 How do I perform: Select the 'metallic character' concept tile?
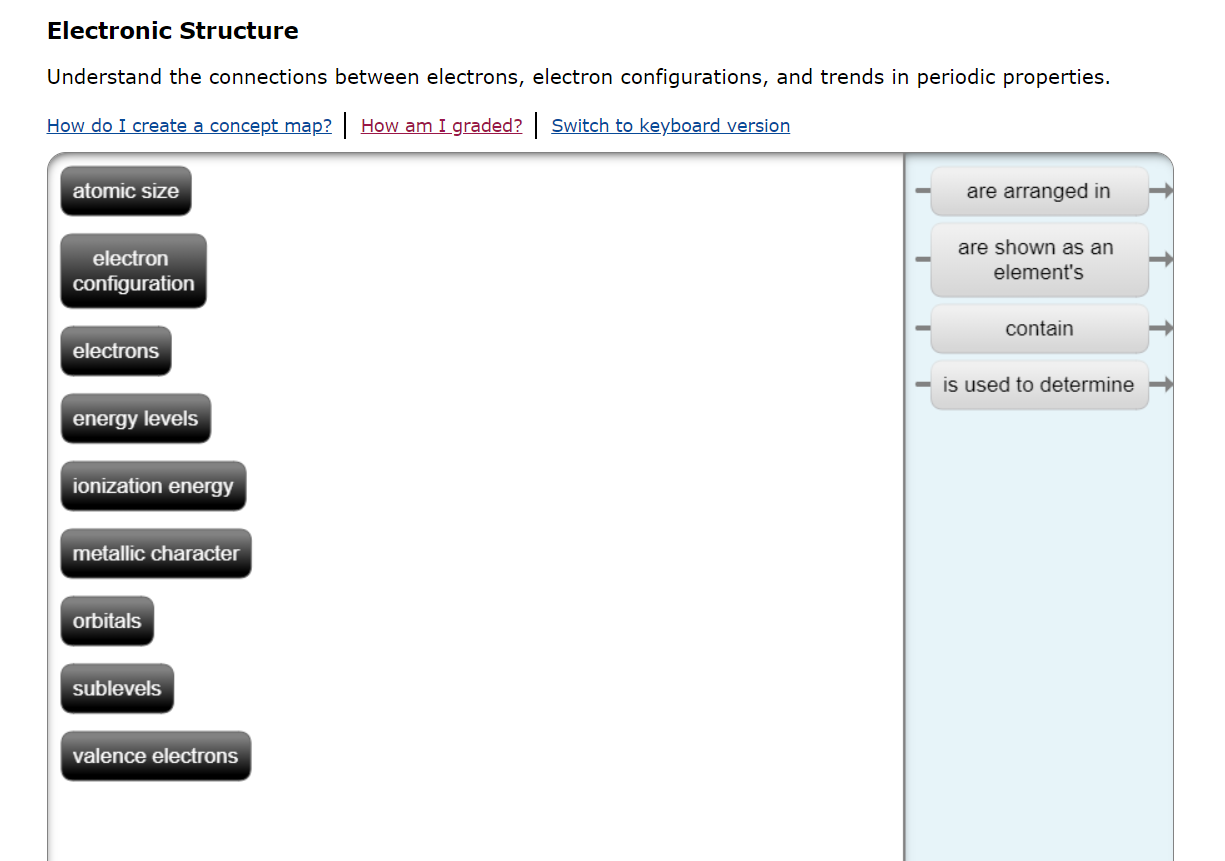click(x=156, y=553)
